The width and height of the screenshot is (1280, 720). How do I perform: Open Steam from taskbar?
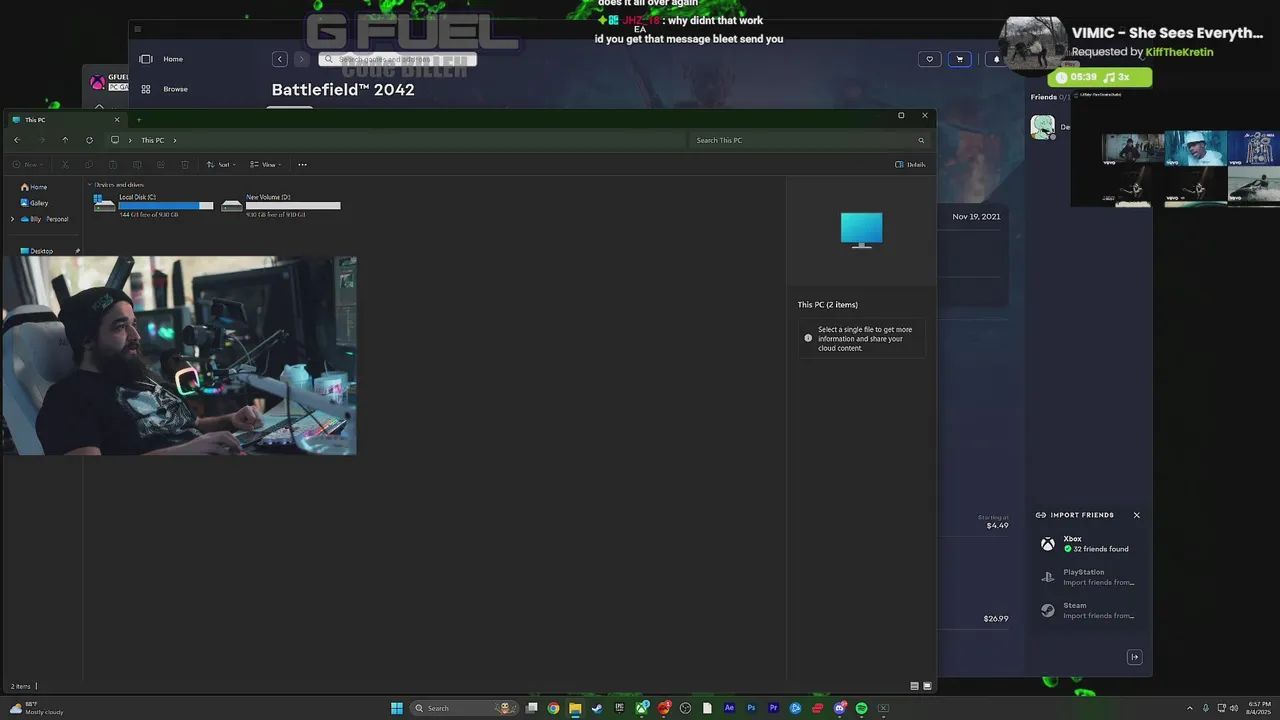click(597, 708)
